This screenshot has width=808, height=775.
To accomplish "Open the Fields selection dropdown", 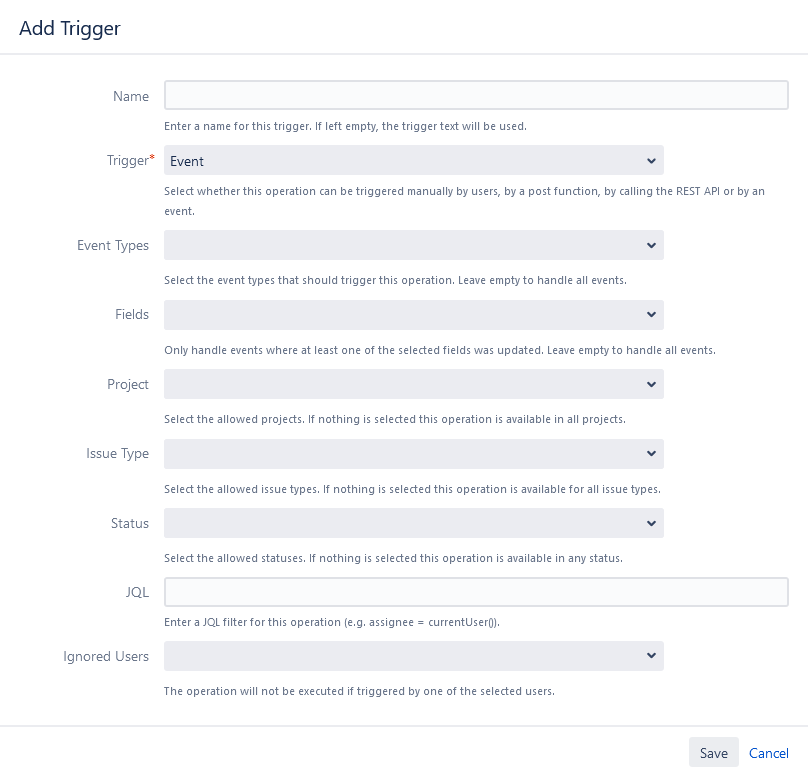I will (x=414, y=315).
